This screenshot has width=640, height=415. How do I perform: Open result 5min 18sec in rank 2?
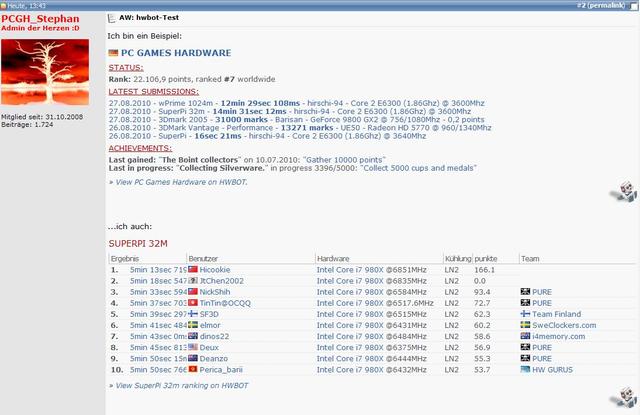coord(158,281)
